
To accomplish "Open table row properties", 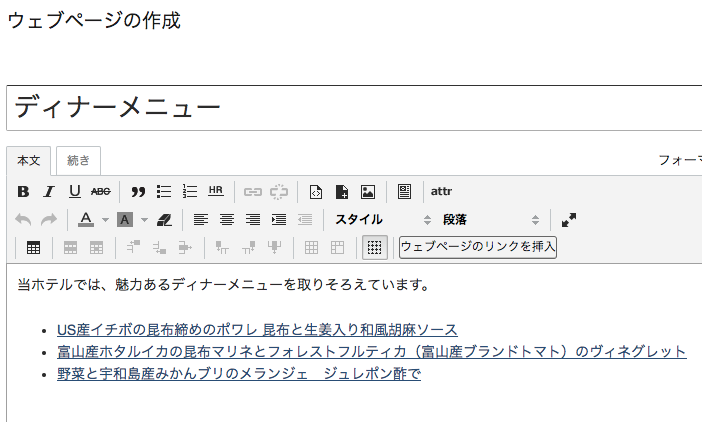I will 70,247.
